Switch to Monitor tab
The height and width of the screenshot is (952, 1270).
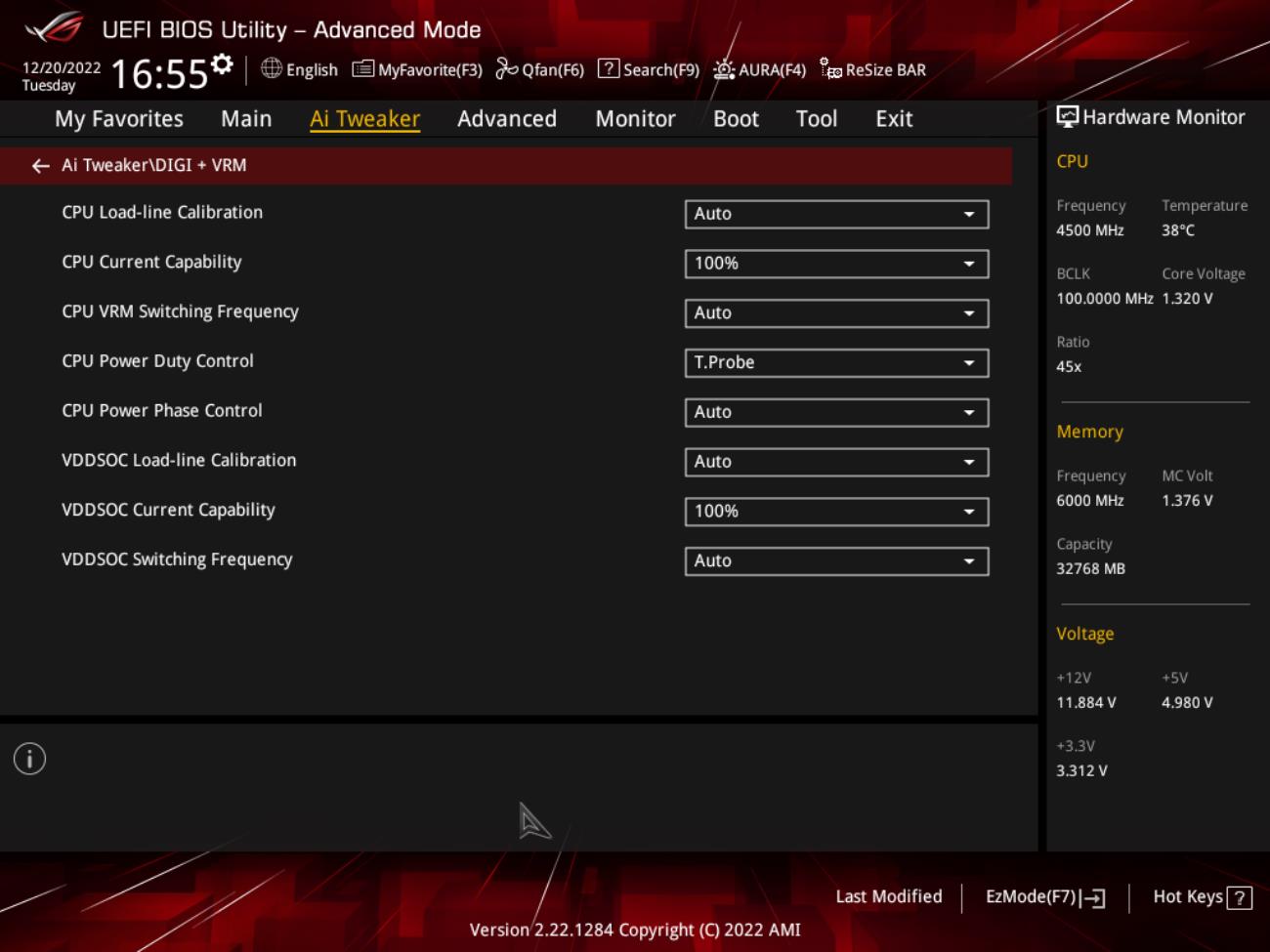click(x=635, y=119)
